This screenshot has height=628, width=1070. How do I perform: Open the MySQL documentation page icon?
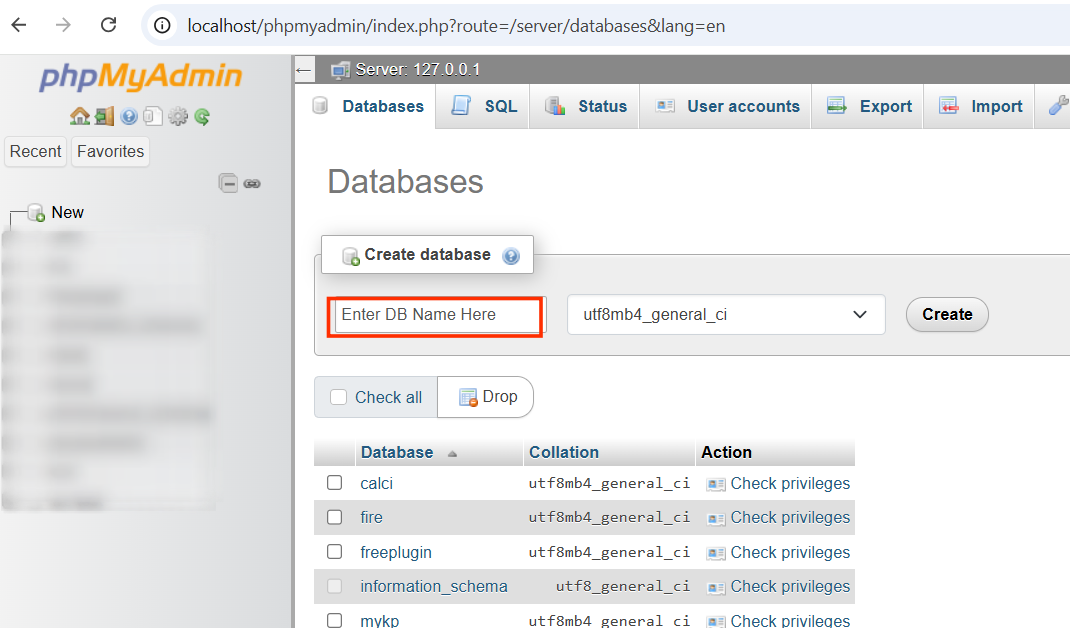pos(153,116)
